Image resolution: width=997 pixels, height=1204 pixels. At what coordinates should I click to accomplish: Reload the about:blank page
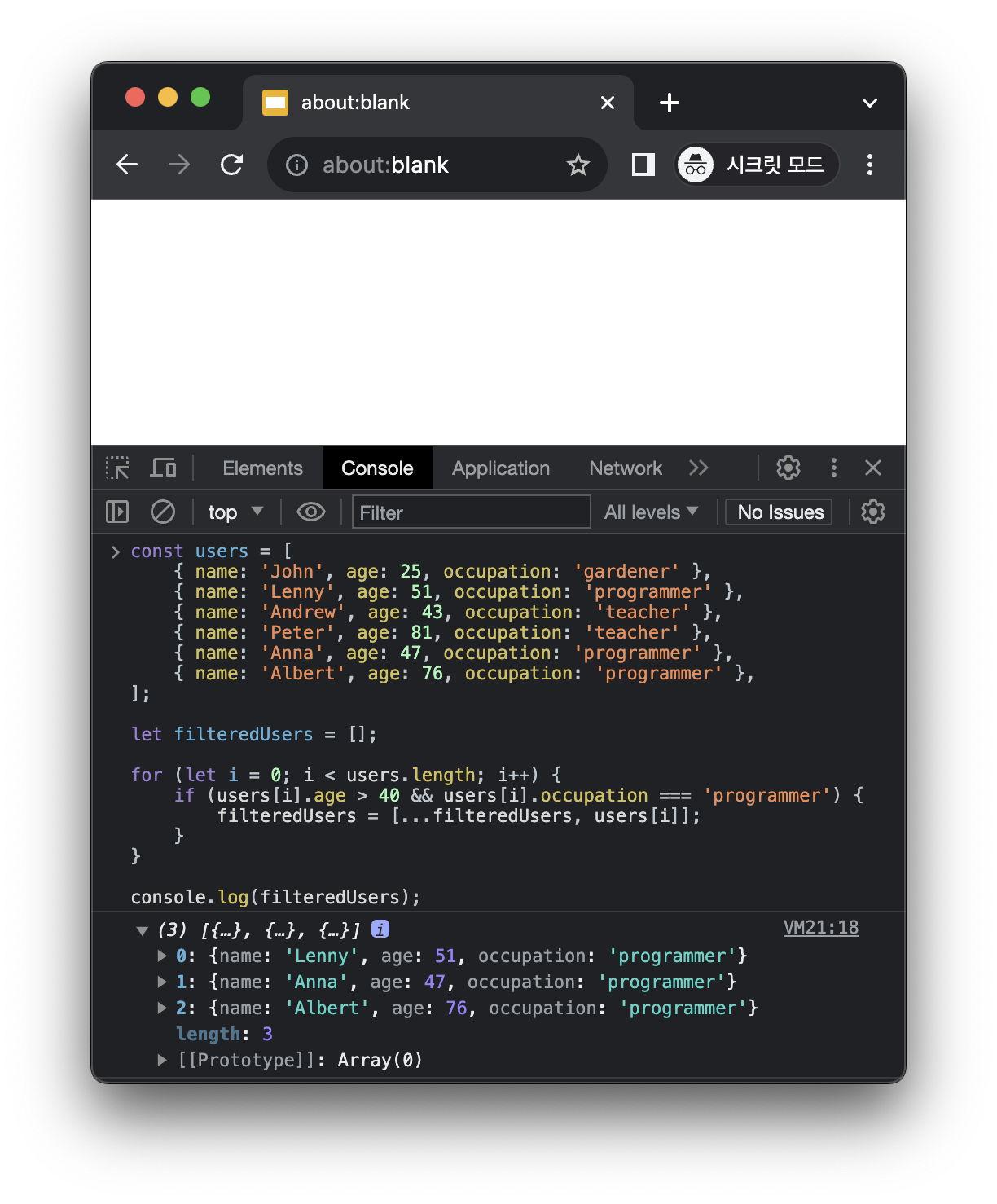(x=232, y=165)
